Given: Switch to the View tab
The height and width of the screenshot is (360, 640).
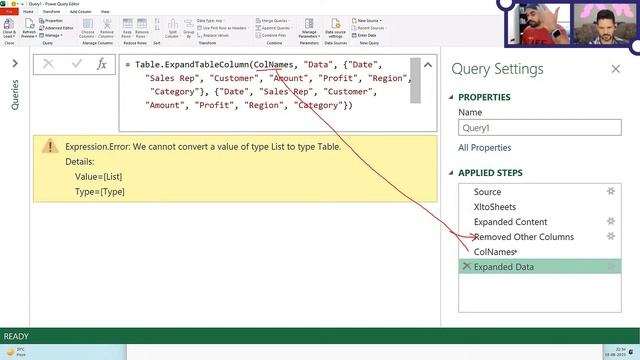Looking at the screenshot, I should [x=105, y=11].
